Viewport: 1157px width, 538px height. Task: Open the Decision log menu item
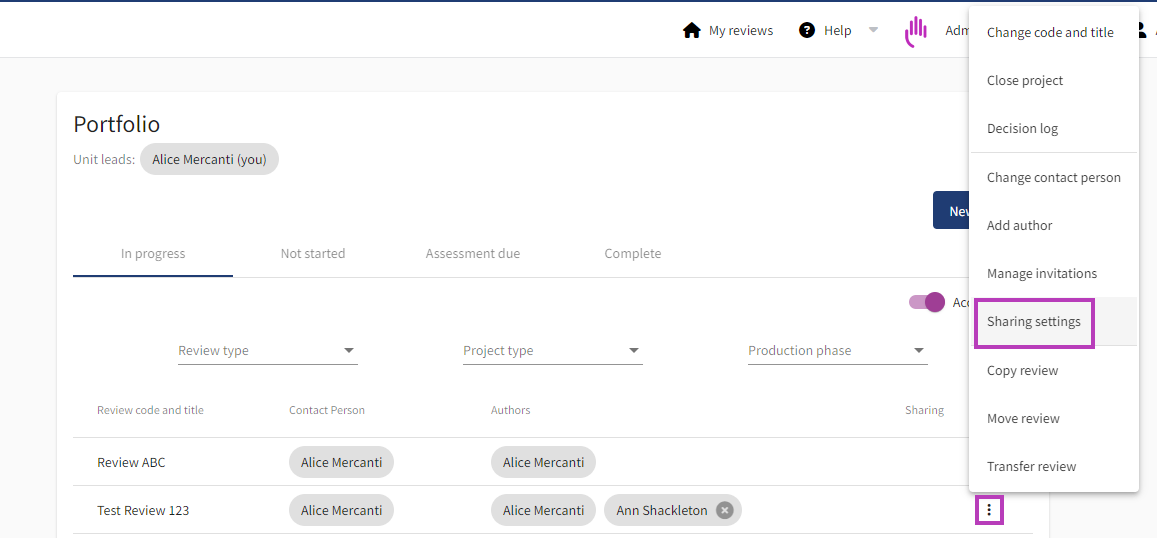(x=1022, y=129)
